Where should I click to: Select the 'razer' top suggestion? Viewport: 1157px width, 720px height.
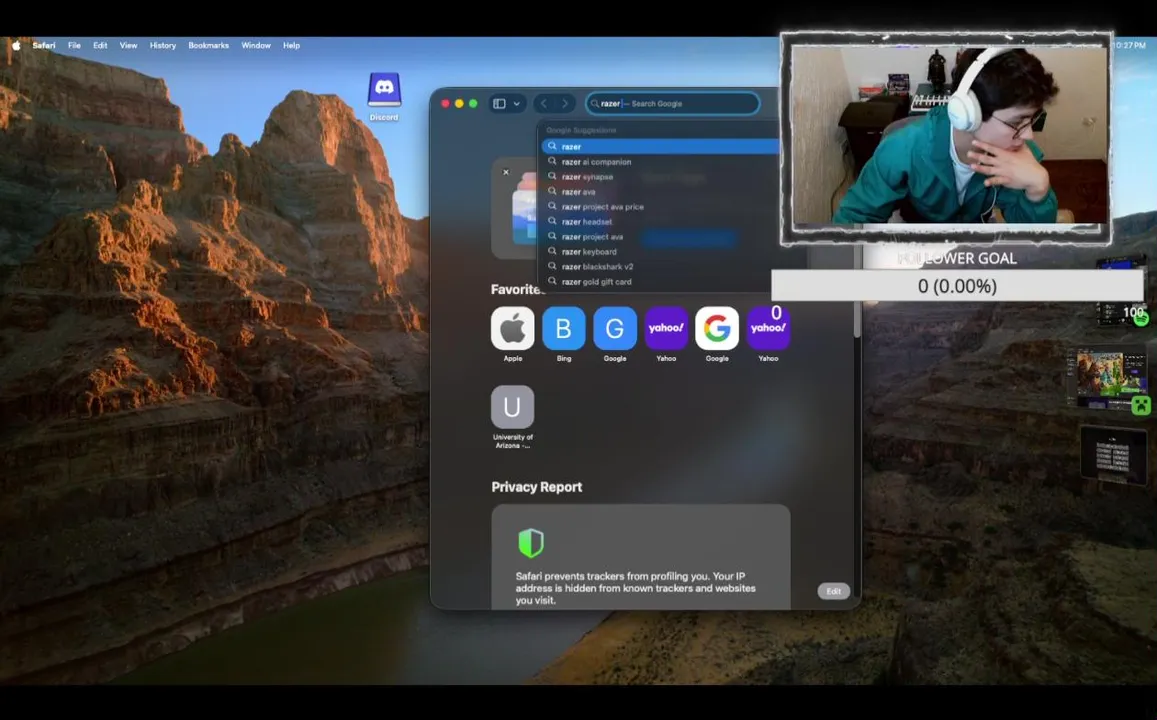(x=660, y=147)
